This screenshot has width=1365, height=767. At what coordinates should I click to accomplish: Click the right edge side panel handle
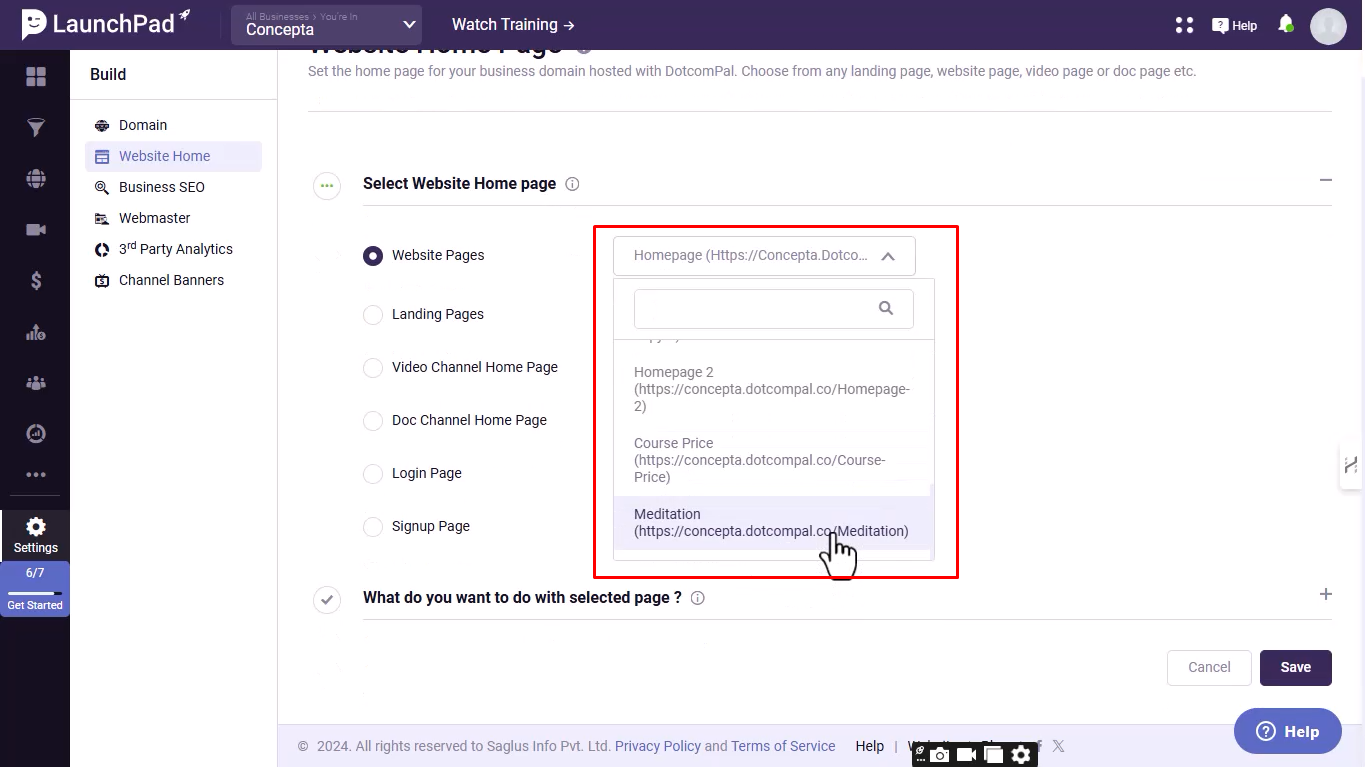1352,465
